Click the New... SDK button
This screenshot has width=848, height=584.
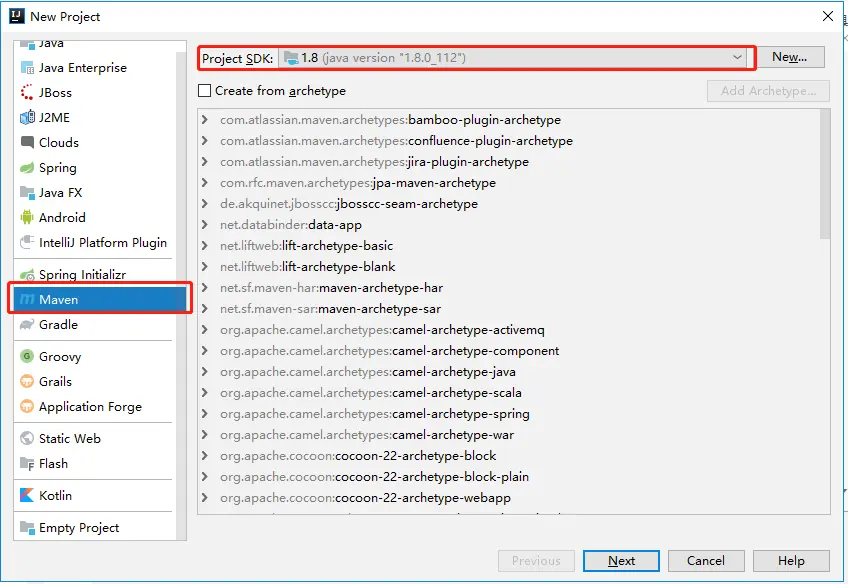(x=790, y=57)
